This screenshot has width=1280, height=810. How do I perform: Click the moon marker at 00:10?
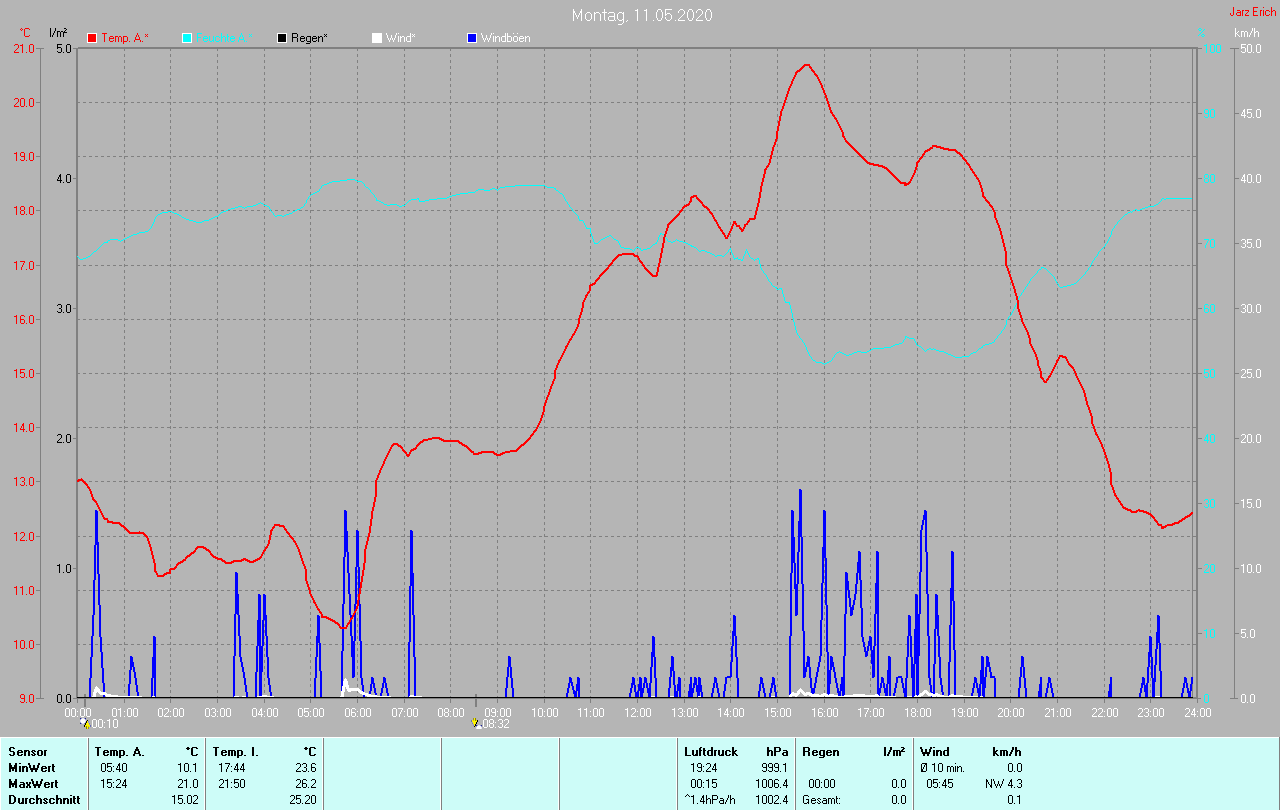click(85, 722)
